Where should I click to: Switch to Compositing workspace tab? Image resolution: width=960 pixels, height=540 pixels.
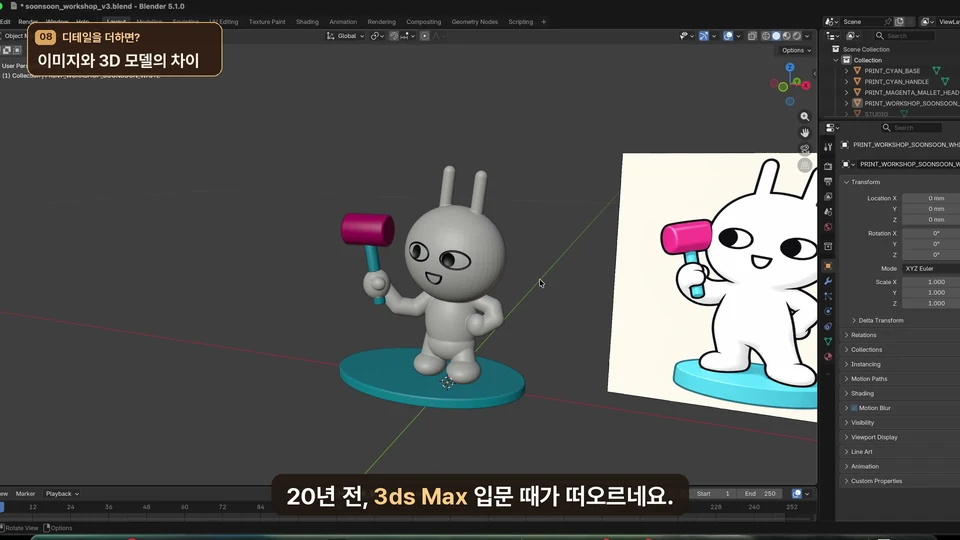pos(423,22)
